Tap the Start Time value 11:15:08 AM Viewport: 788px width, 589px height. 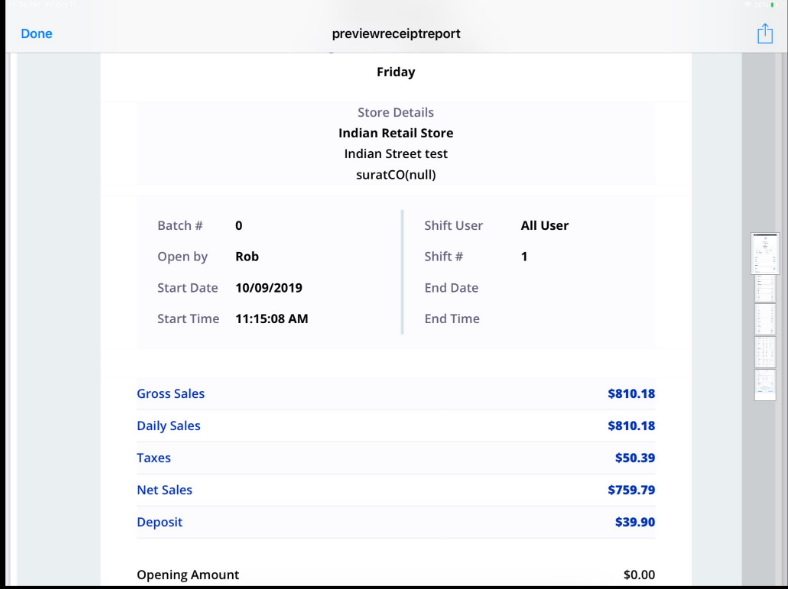(271, 319)
